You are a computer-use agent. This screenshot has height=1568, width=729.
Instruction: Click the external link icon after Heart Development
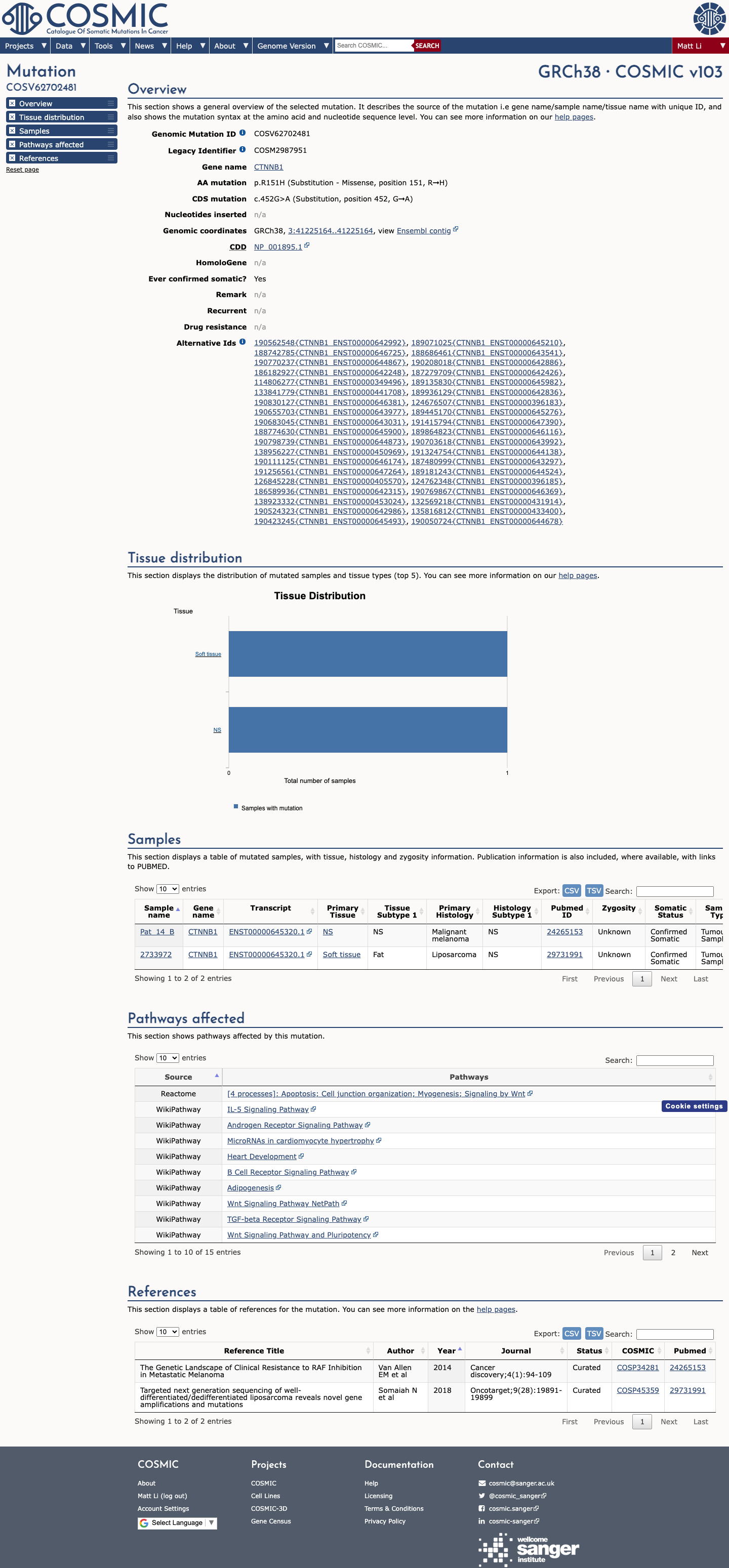click(301, 1156)
